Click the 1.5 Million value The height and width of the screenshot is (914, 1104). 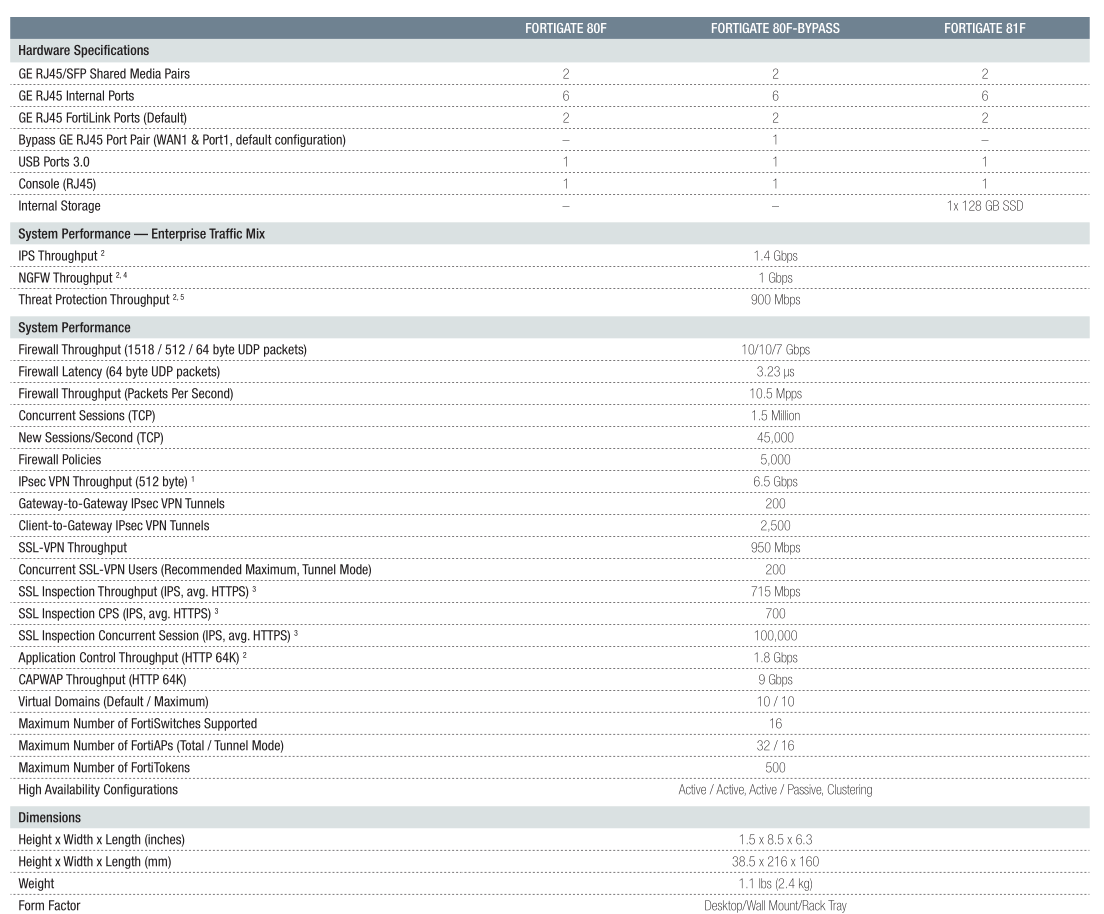point(775,415)
